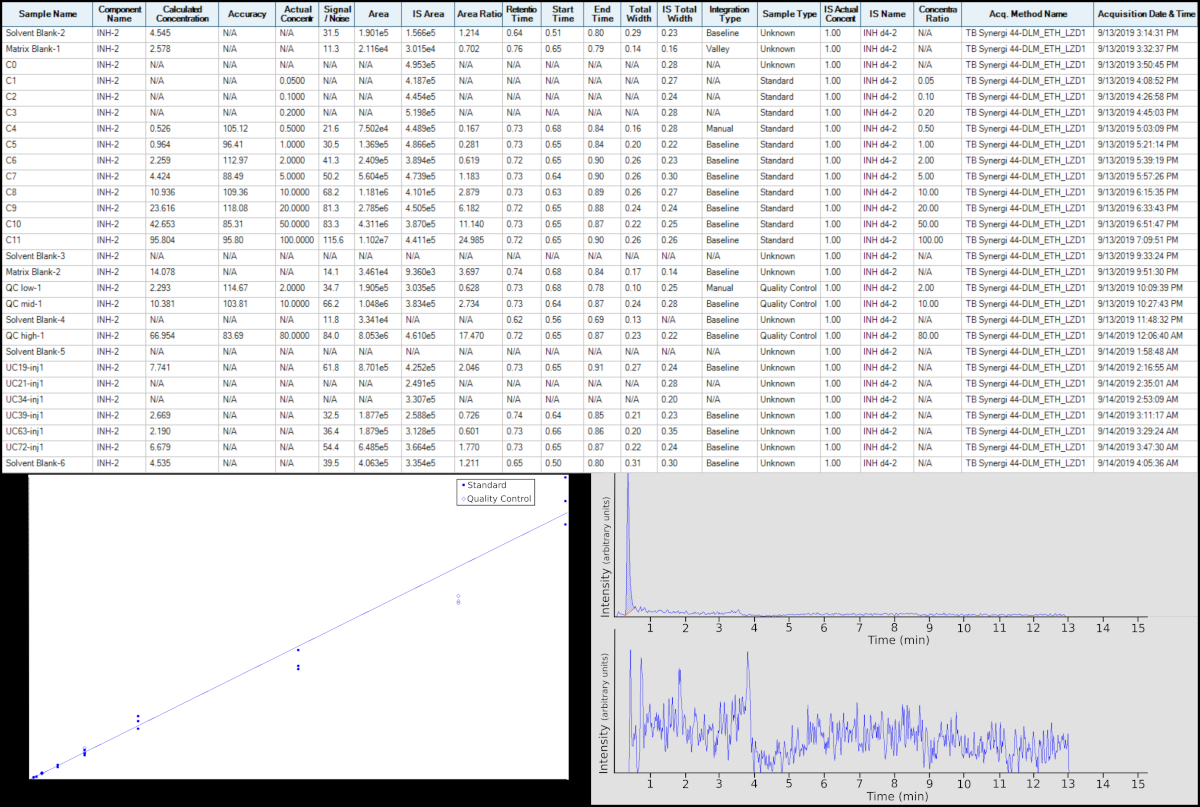Click the IS Name column header
This screenshot has width=1200, height=807.
coord(886,14)
